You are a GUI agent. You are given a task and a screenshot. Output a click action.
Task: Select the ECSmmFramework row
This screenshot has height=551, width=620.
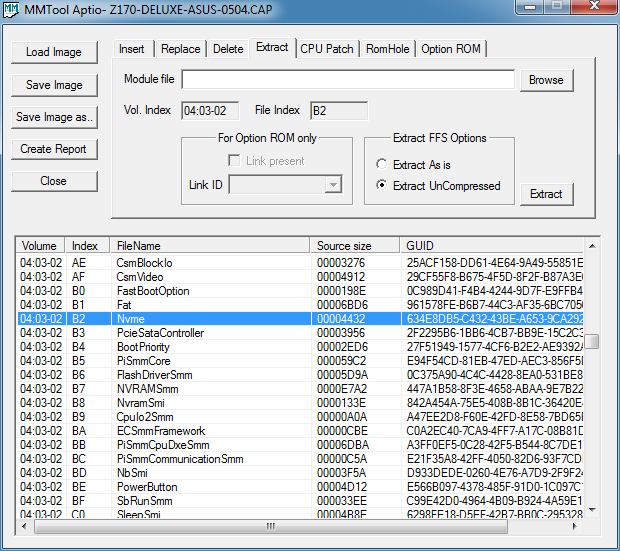click(301, 431)
